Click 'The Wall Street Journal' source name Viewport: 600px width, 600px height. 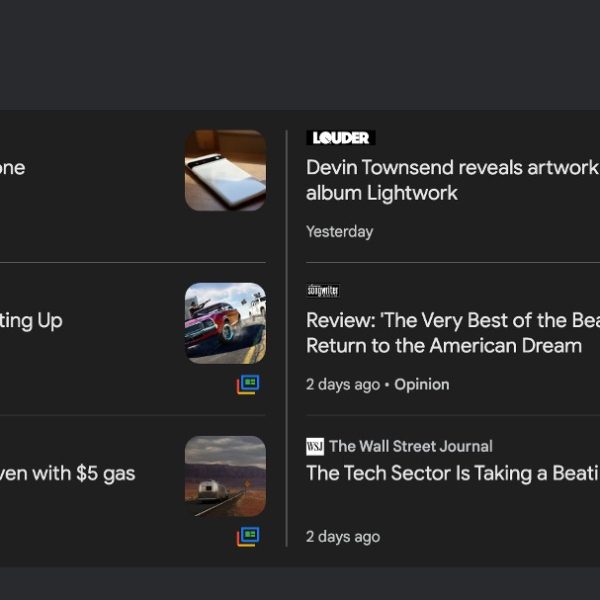pyautogui.click(x=410, y=446)
